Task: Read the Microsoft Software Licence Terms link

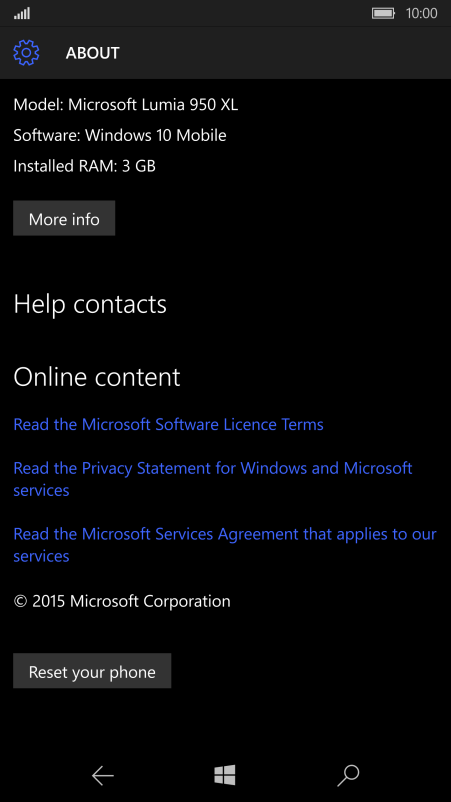Action: (x=168, y=425)
